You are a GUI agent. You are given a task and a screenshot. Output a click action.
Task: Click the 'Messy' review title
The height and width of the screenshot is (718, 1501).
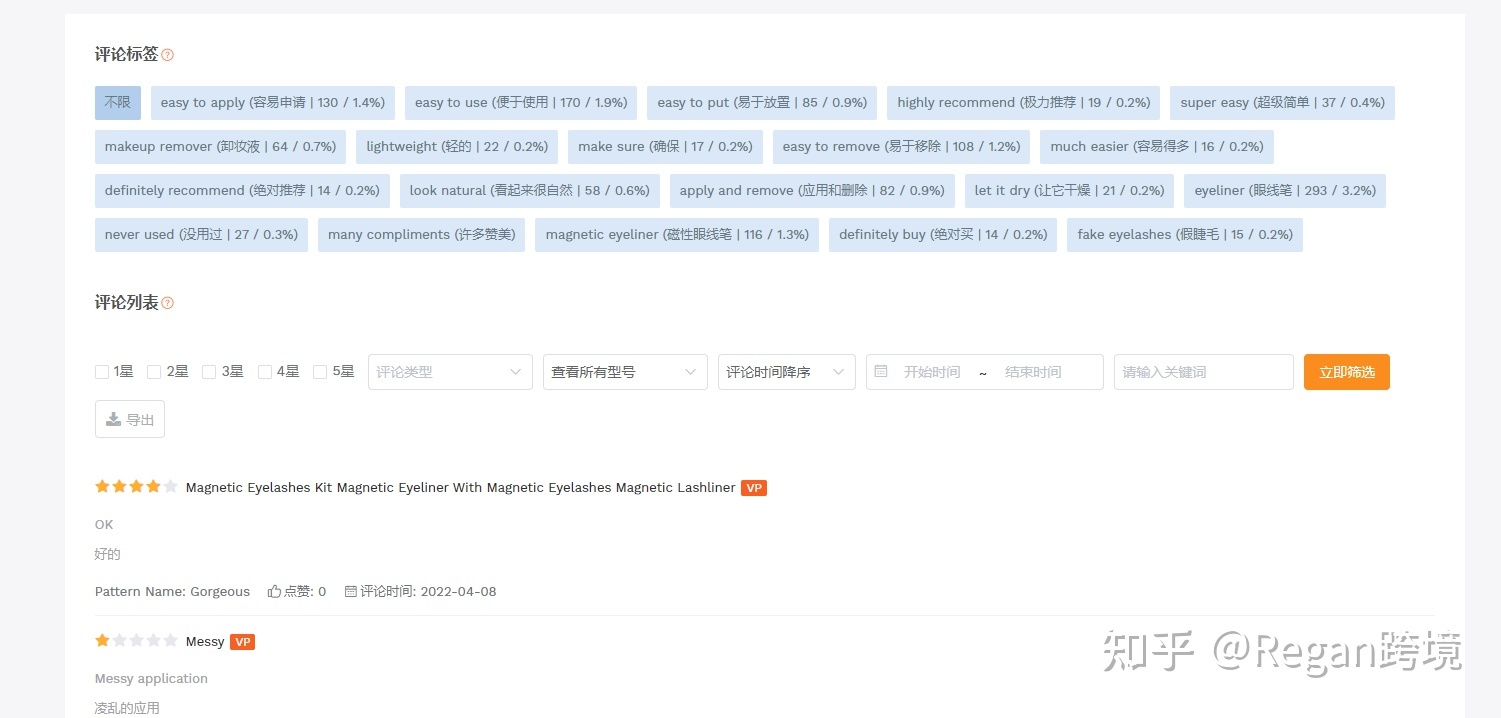205,642
